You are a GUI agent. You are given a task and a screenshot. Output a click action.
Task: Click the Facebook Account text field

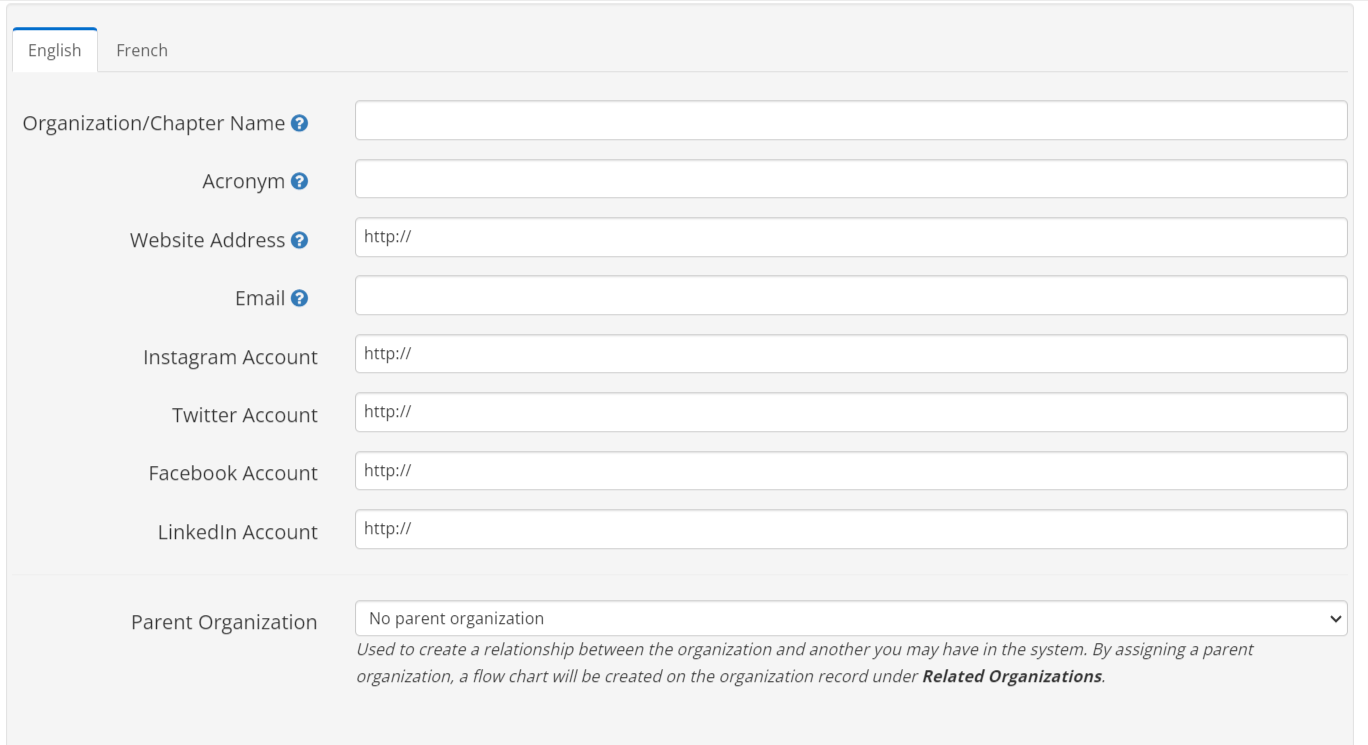[850, 470]
